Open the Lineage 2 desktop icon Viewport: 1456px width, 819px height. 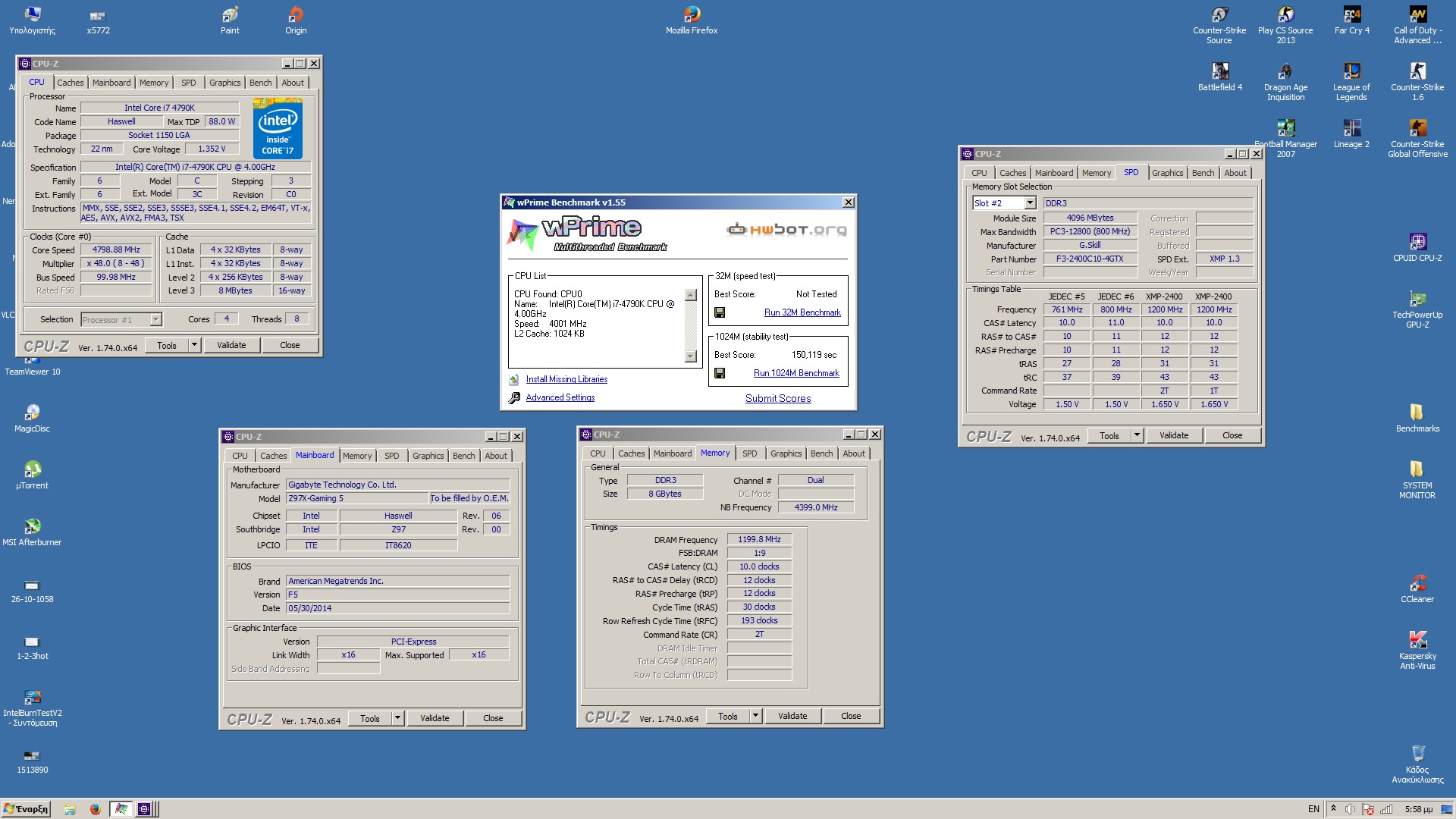click(x=1351, y=134)
